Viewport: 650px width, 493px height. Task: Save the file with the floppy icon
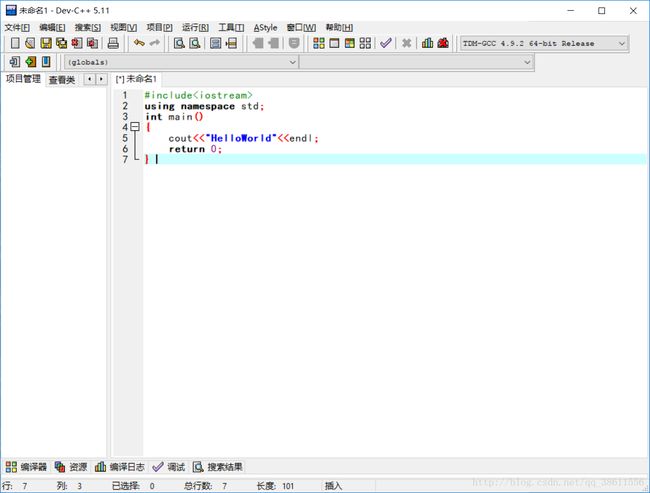(46, 43)
